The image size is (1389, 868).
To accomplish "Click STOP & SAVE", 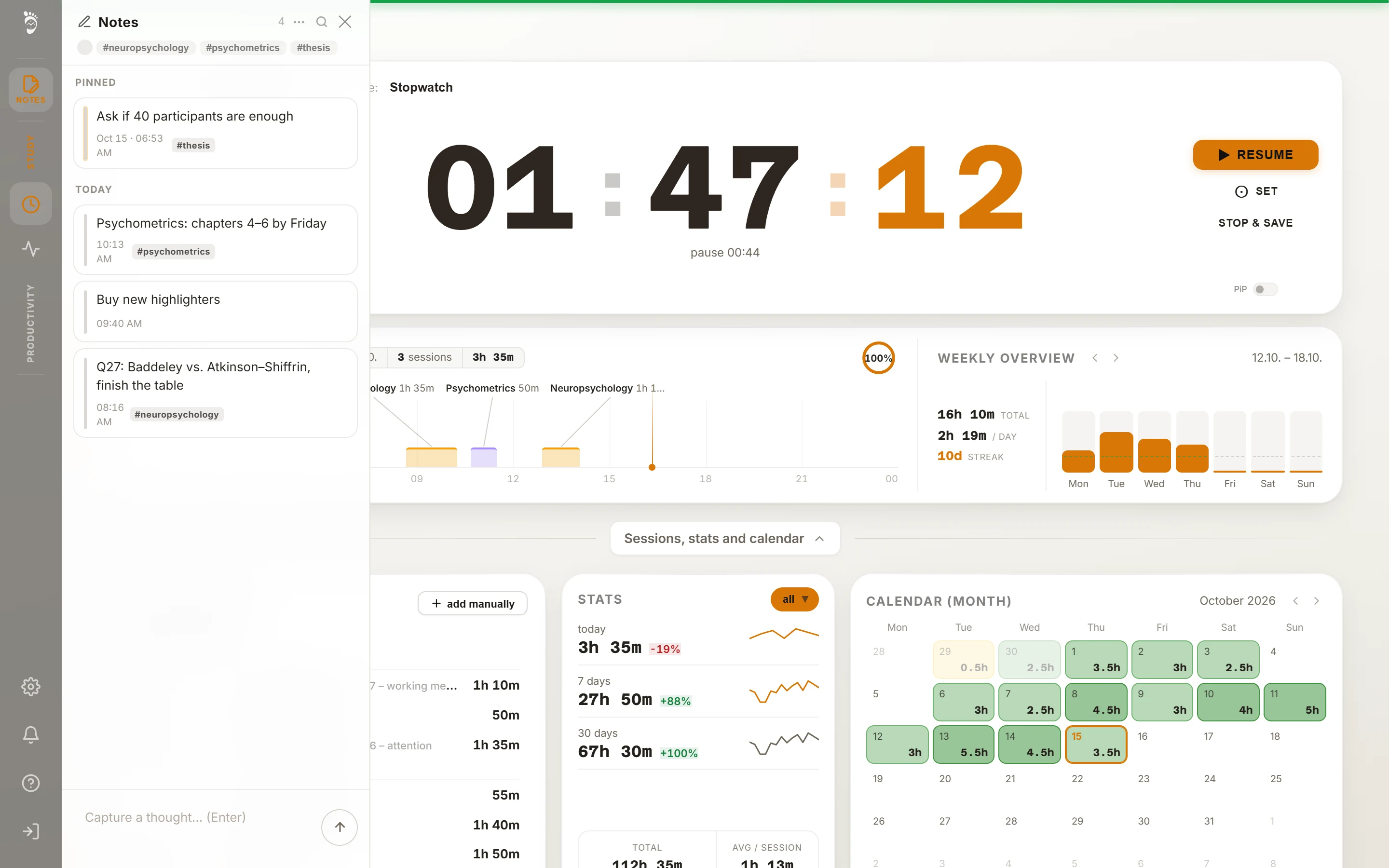I will 1255,223.
